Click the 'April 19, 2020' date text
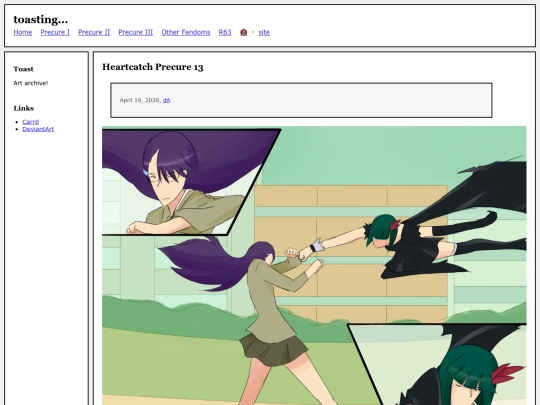Viewport: 540px width, 405px height. pyautogui.click(x=140, y=100)
